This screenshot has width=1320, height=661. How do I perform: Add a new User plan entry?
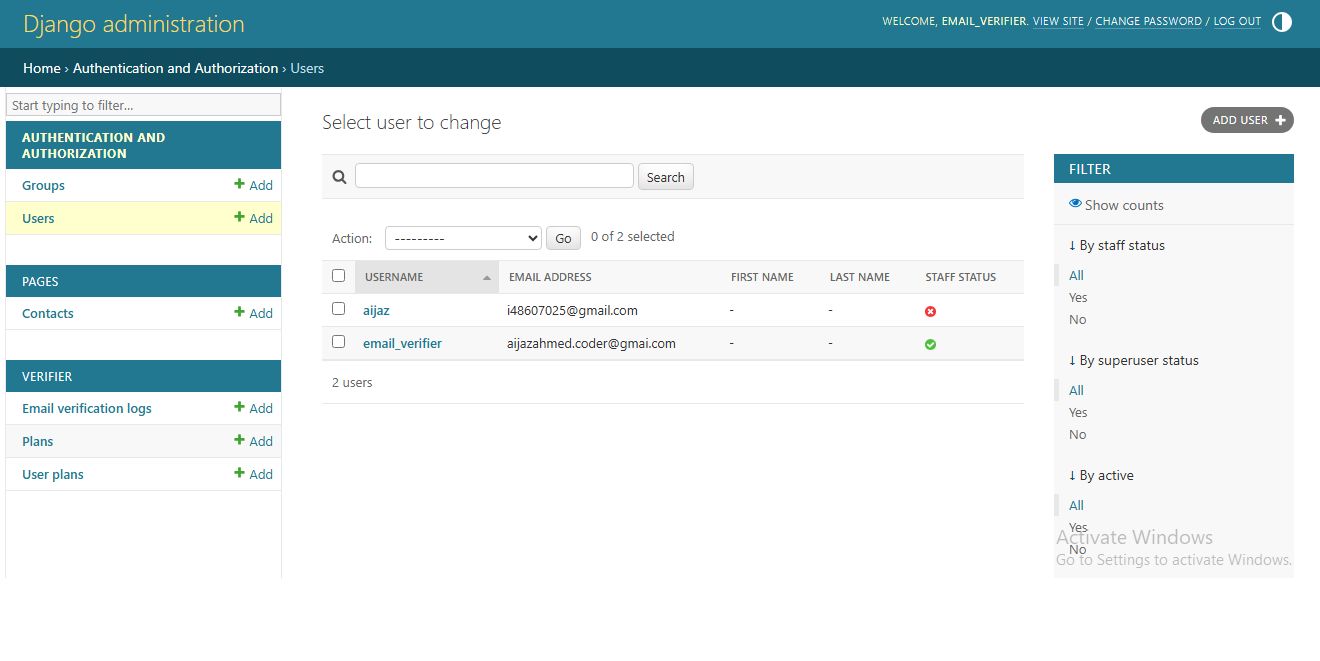point(253,474)
